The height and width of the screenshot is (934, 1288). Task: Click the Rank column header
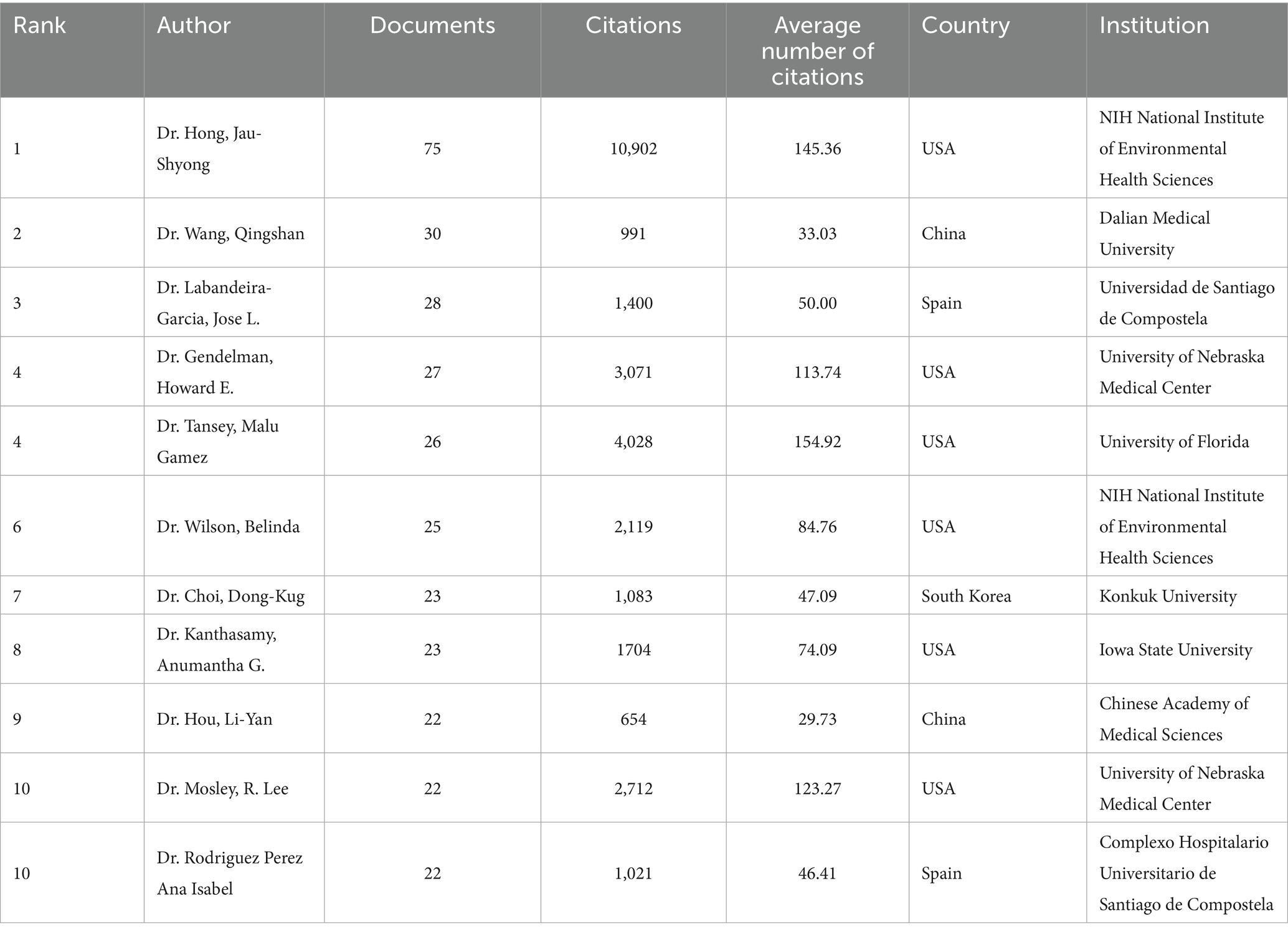(39, 26)
